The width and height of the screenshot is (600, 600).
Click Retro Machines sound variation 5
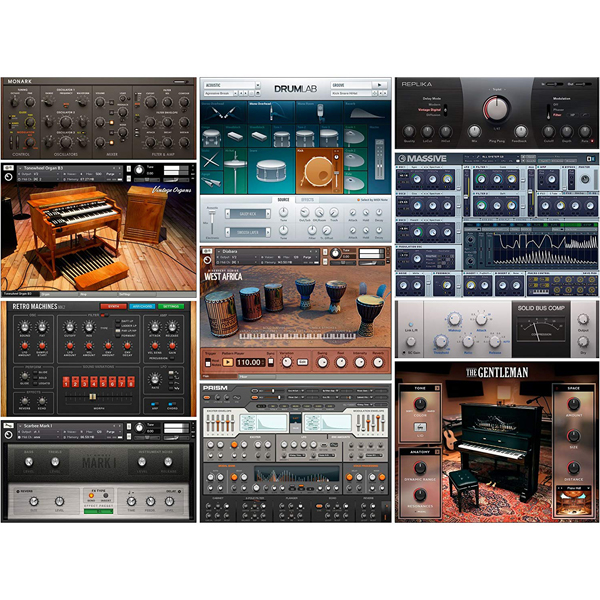click(103, 382)
